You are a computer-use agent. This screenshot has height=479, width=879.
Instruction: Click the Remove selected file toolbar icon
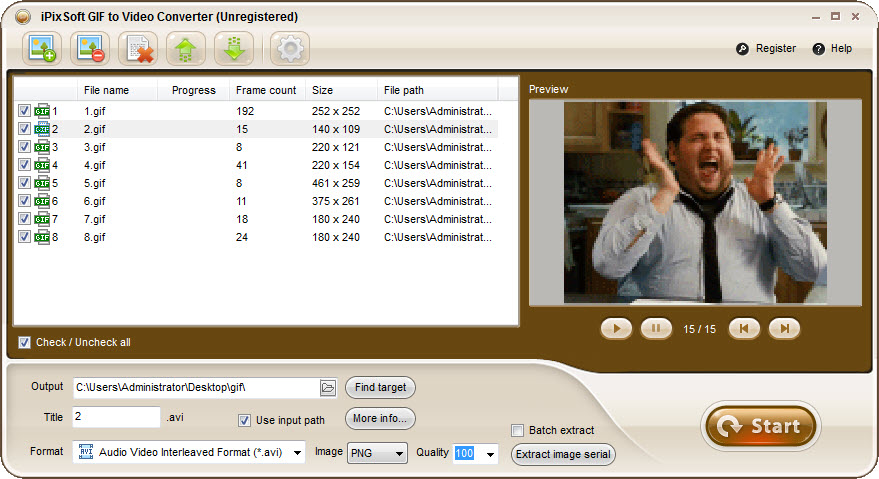point(91,48)
